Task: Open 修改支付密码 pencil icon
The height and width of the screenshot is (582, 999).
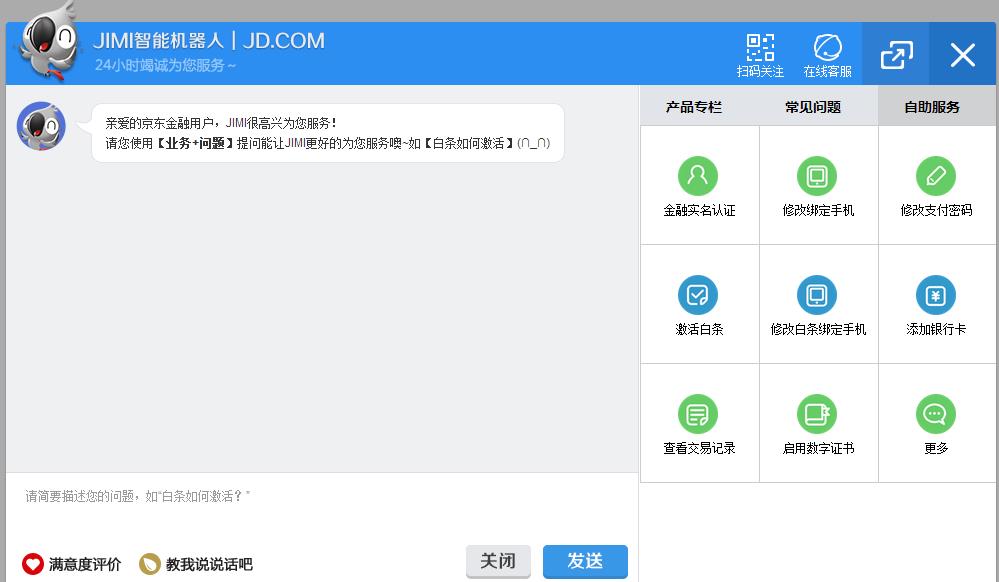Action: 935,176
